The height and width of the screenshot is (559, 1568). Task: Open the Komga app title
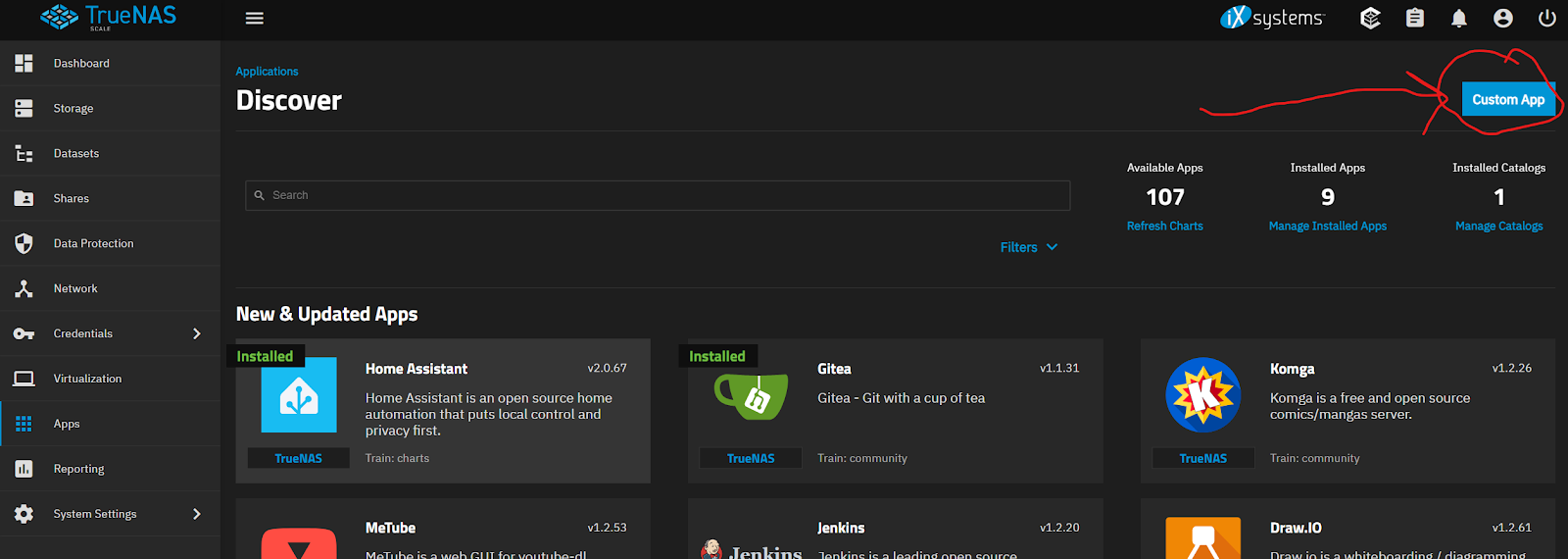[x=1292, y=369]
